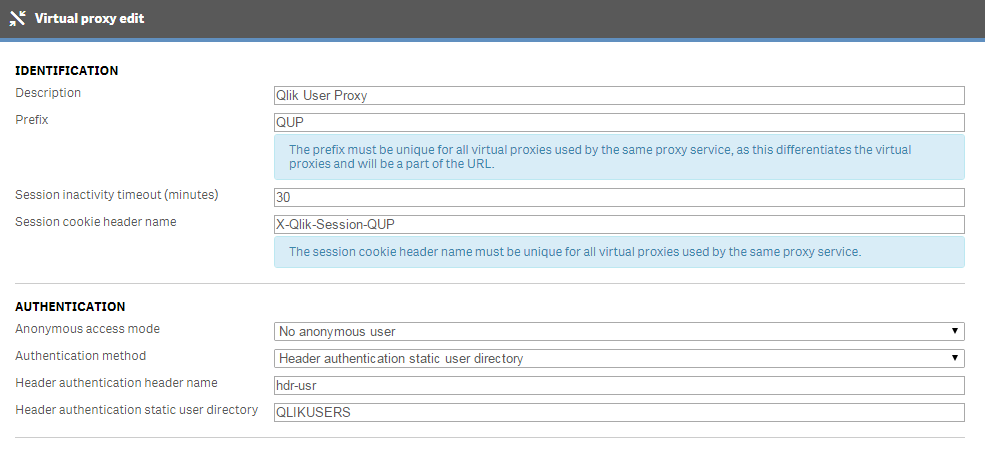Click the Header authentication header name label
This screenshot has height=449, width=985.
(116, 382)
